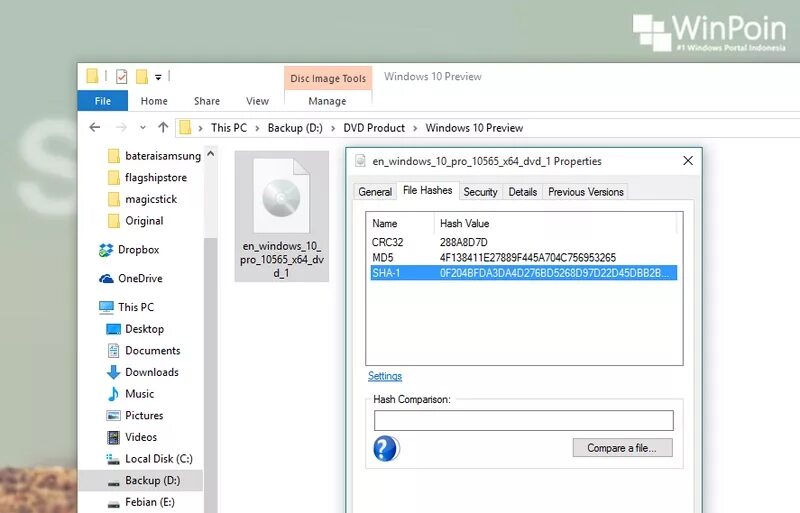Click the Compare a file... button
Image resolution: width=800 pixels, height=513 pixels.
click(x=622, y=448)
